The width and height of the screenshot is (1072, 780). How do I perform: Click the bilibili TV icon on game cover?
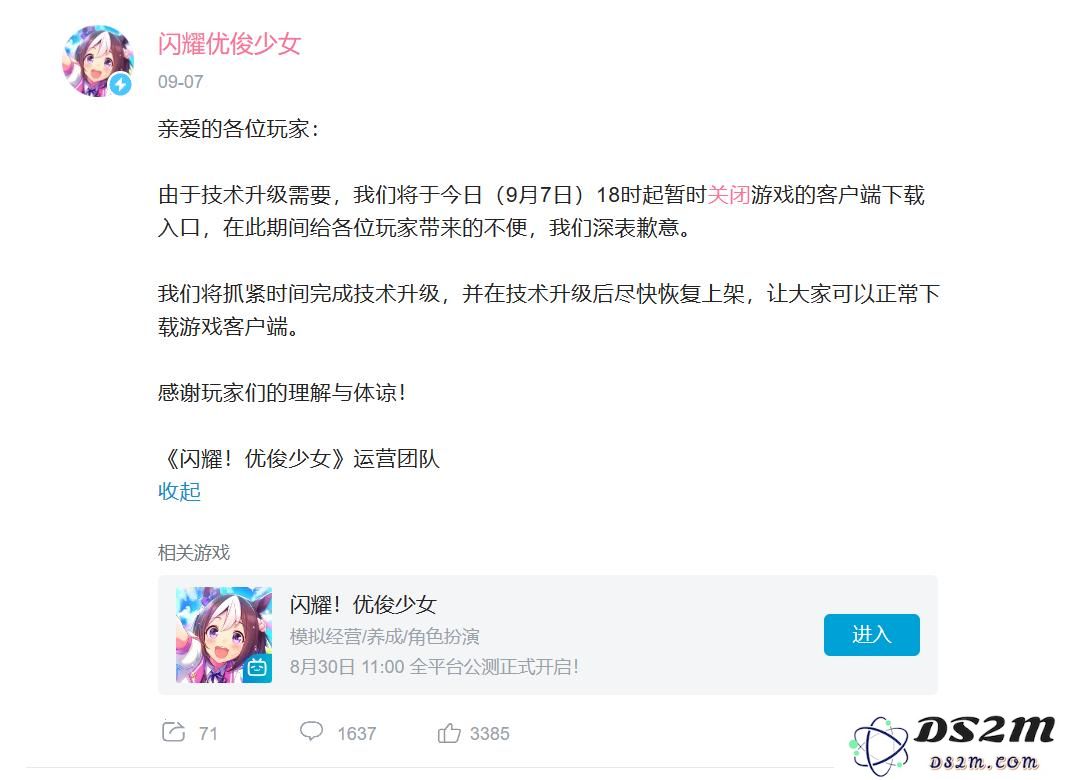click(x=257, y=667)
